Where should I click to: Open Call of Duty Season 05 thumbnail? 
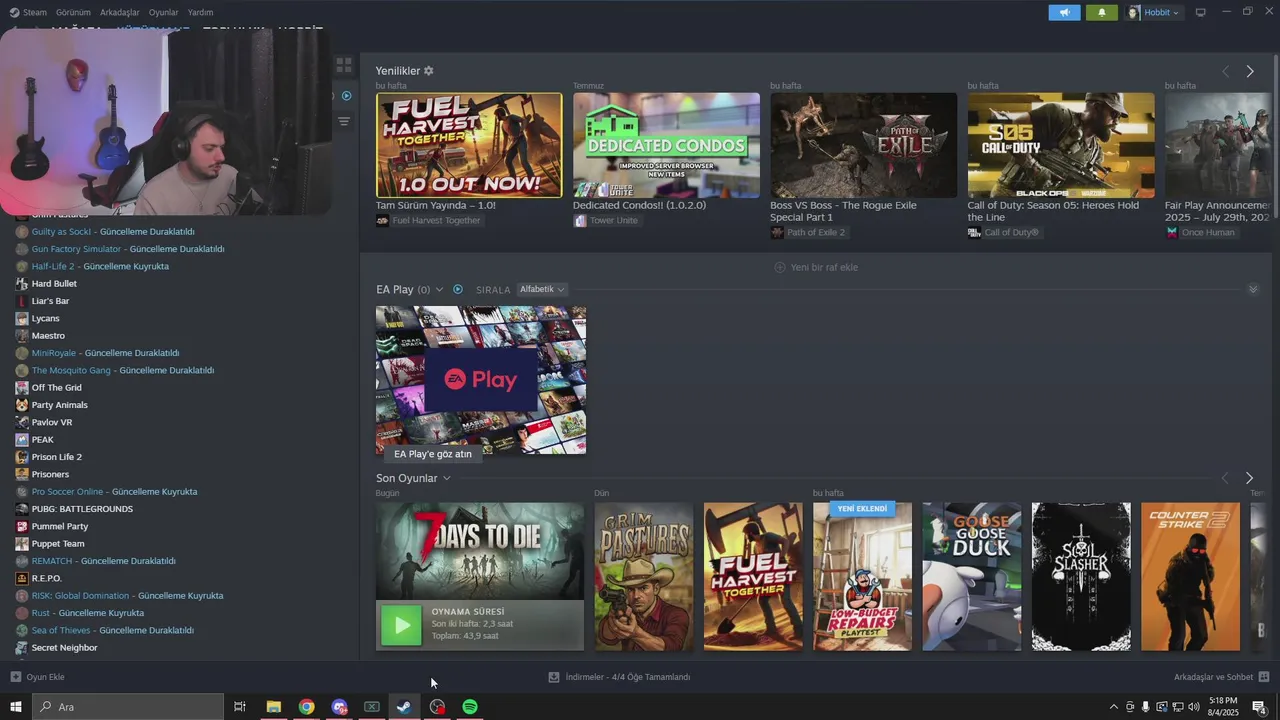1060,145
